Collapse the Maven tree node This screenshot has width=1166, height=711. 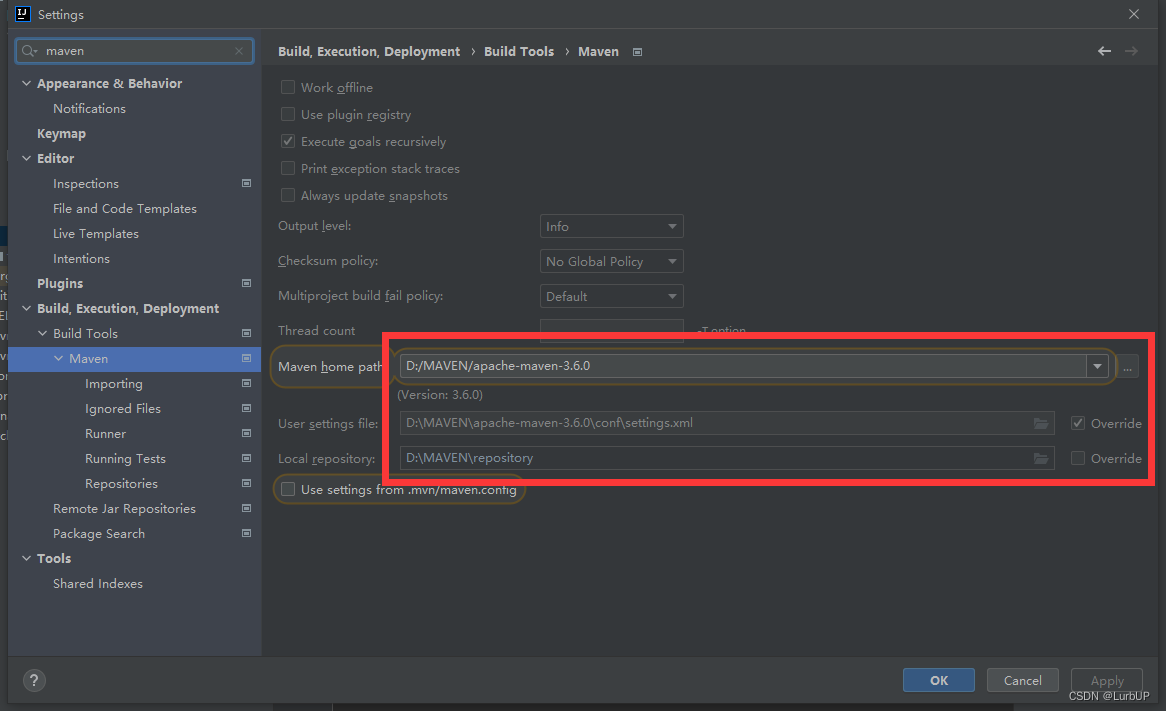click(59, 358)
